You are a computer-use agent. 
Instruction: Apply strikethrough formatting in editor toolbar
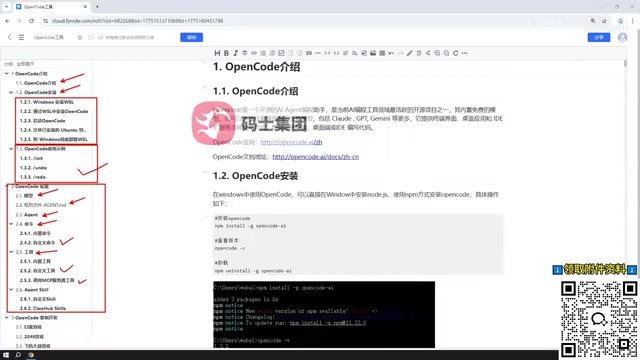(244, 53)
